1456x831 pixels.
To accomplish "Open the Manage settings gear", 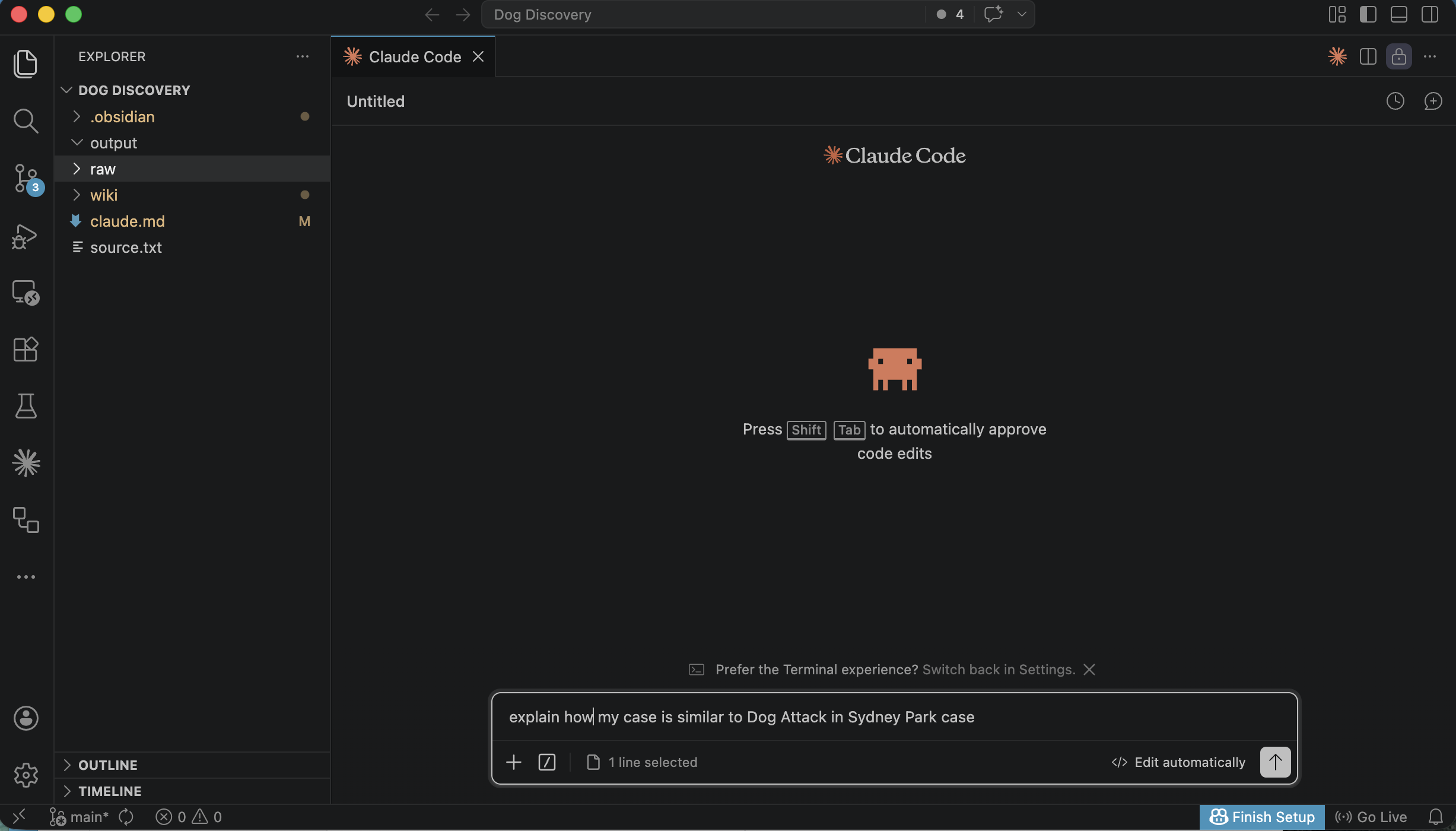I will coord(26,775).
